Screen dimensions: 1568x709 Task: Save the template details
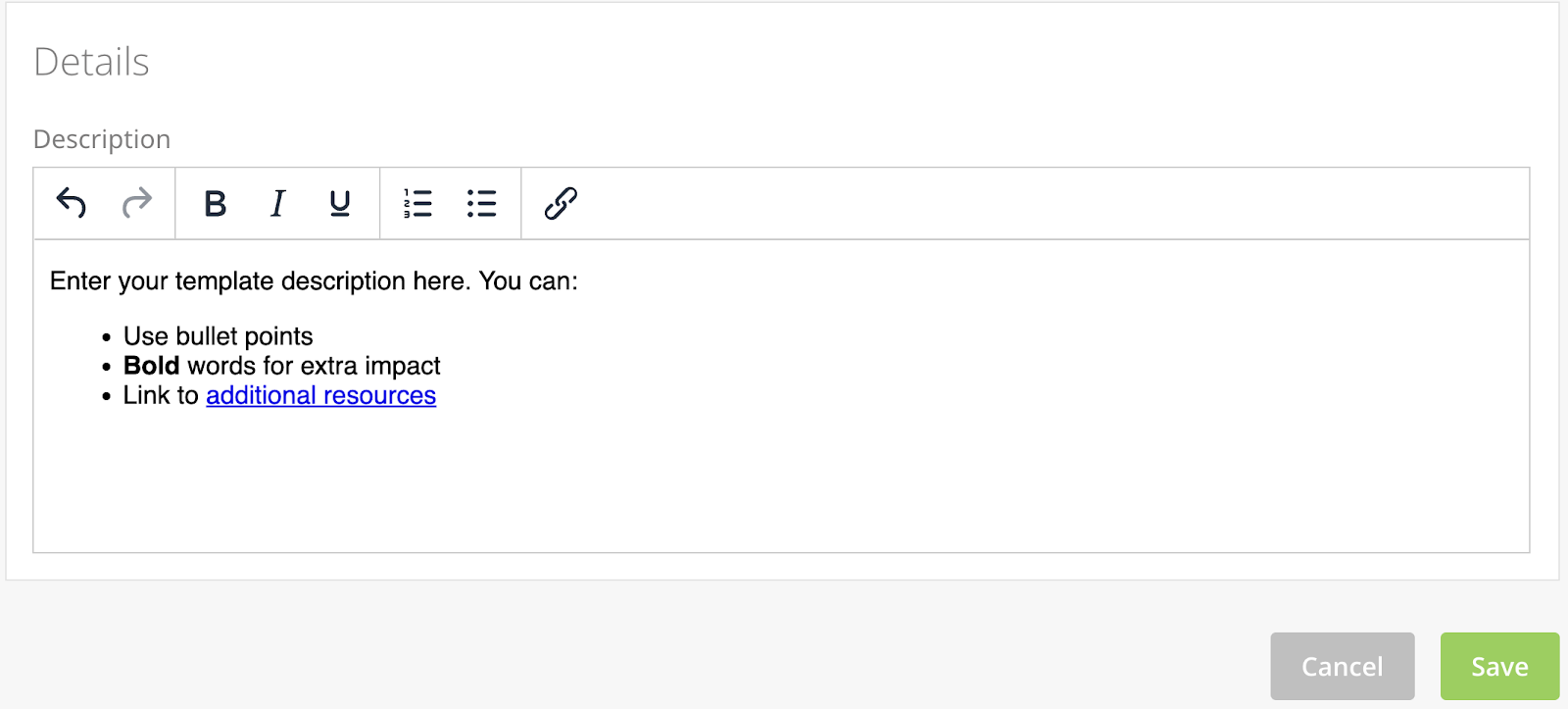point(1499,666)
